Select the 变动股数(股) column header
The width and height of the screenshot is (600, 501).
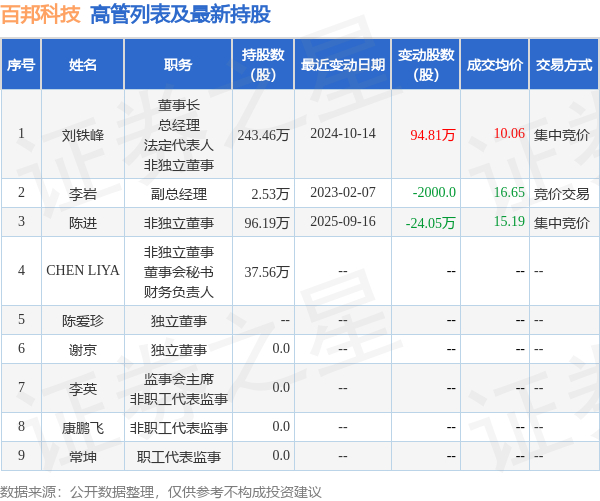(426, 65)
